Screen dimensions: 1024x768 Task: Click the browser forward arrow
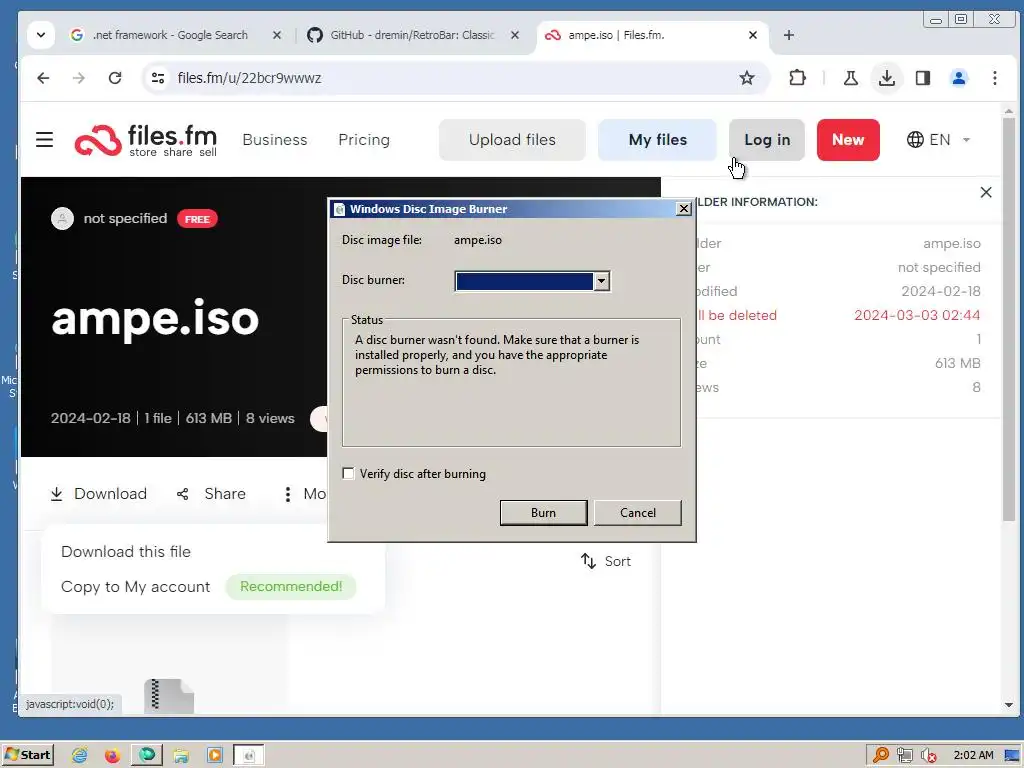78,78
